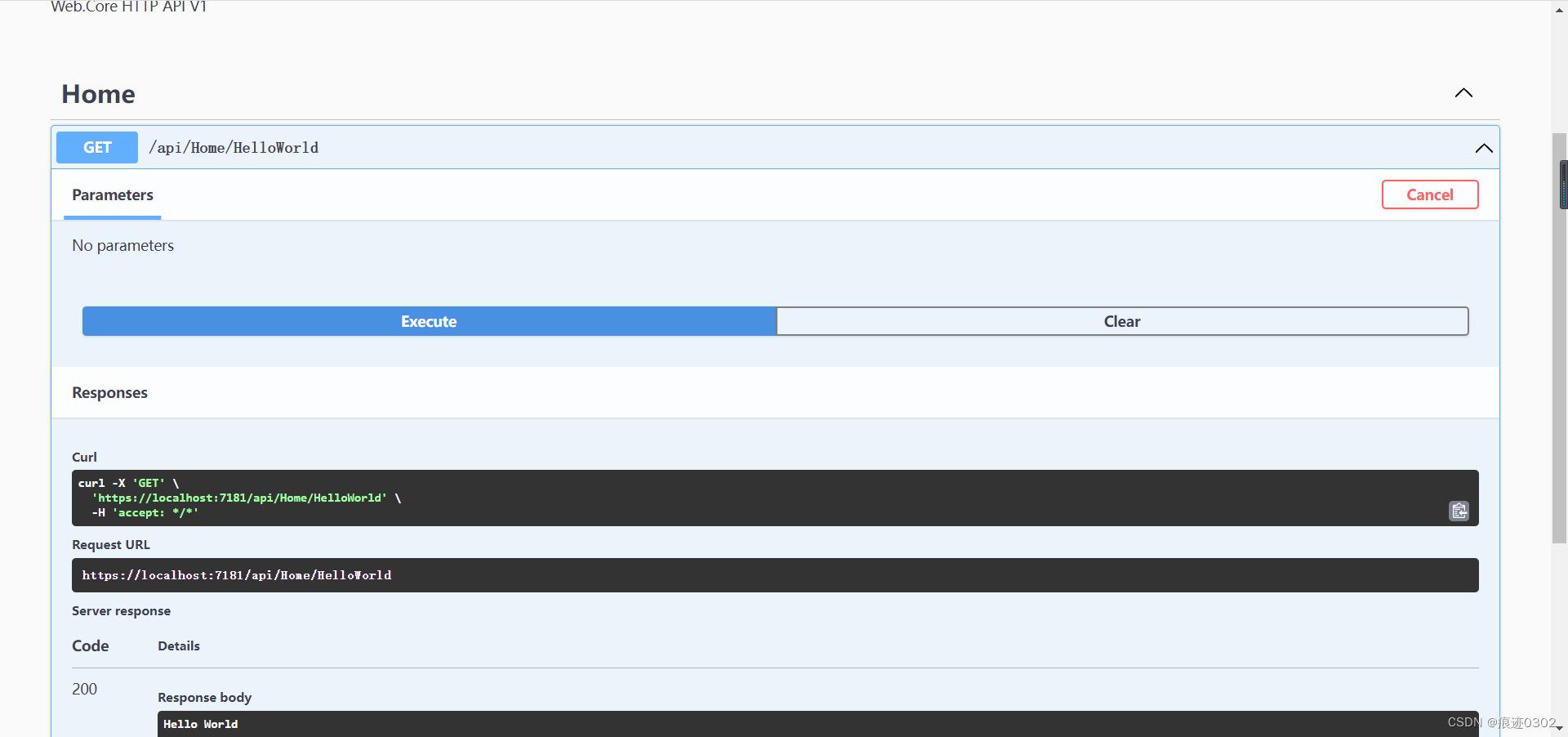Collapse the HelloWorld operation using the chevron
Image resolution: width=1568 pixels, height=737 pixels.
[1484, 148]
